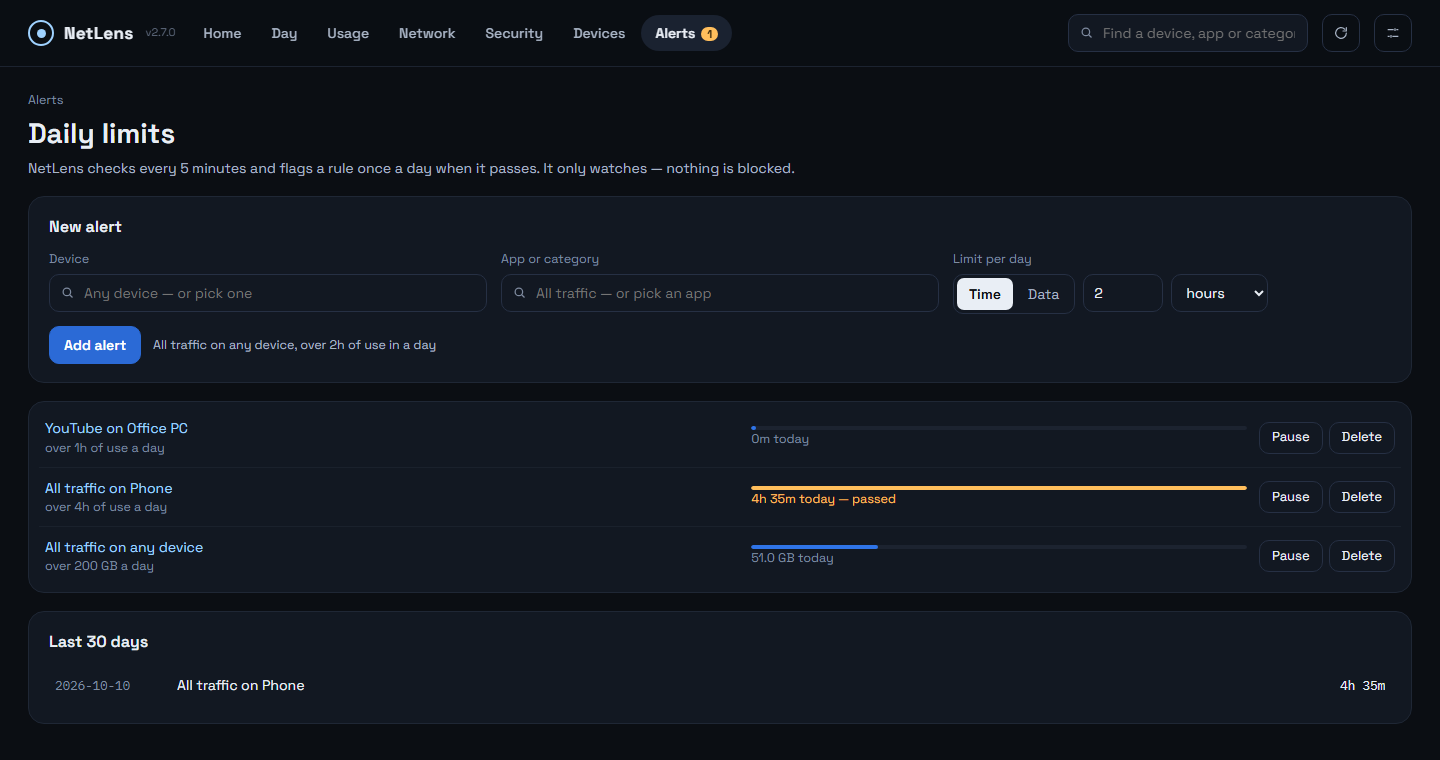
Task: Open the All traffic on Phone rule link
Action: pyautogui.click(x=108, y=488)
